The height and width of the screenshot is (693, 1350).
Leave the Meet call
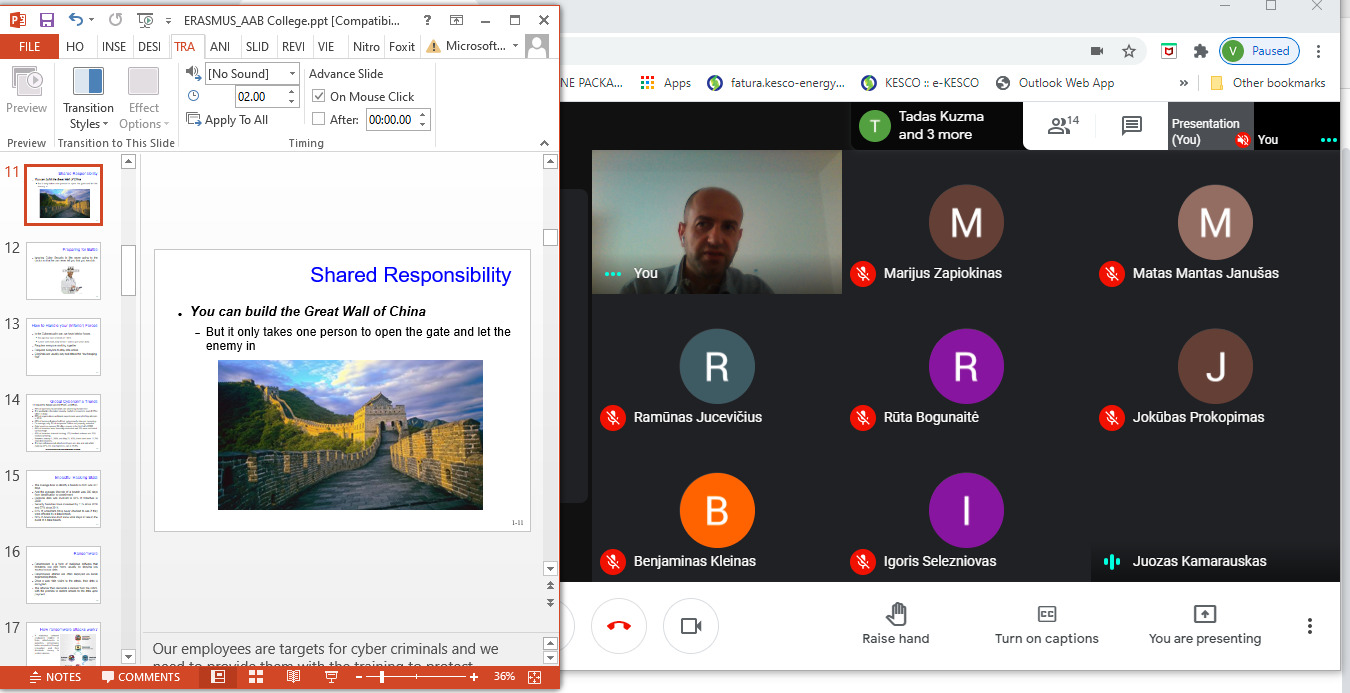point(619,626)
